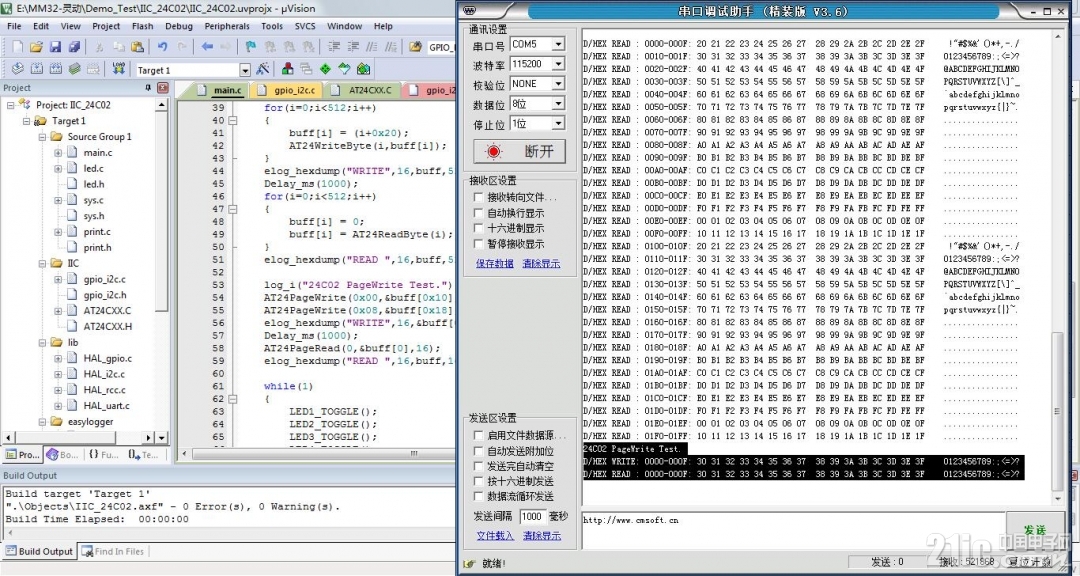Image resolution: width=1080 pixels, height=576 pixels.
Task: Open the 数据位 8位 dropdown
Action: (x=557, y=103)
